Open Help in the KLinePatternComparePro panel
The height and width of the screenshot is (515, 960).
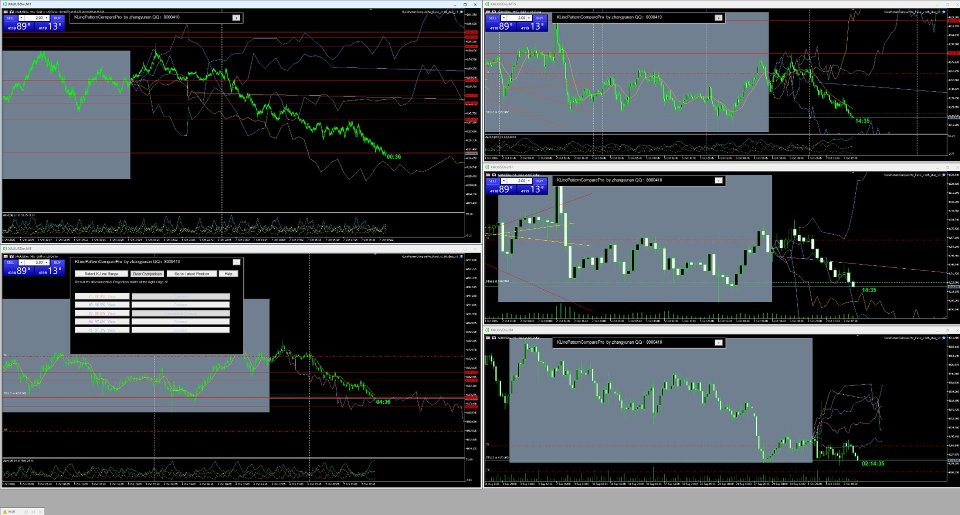click(x=228, y=274)
